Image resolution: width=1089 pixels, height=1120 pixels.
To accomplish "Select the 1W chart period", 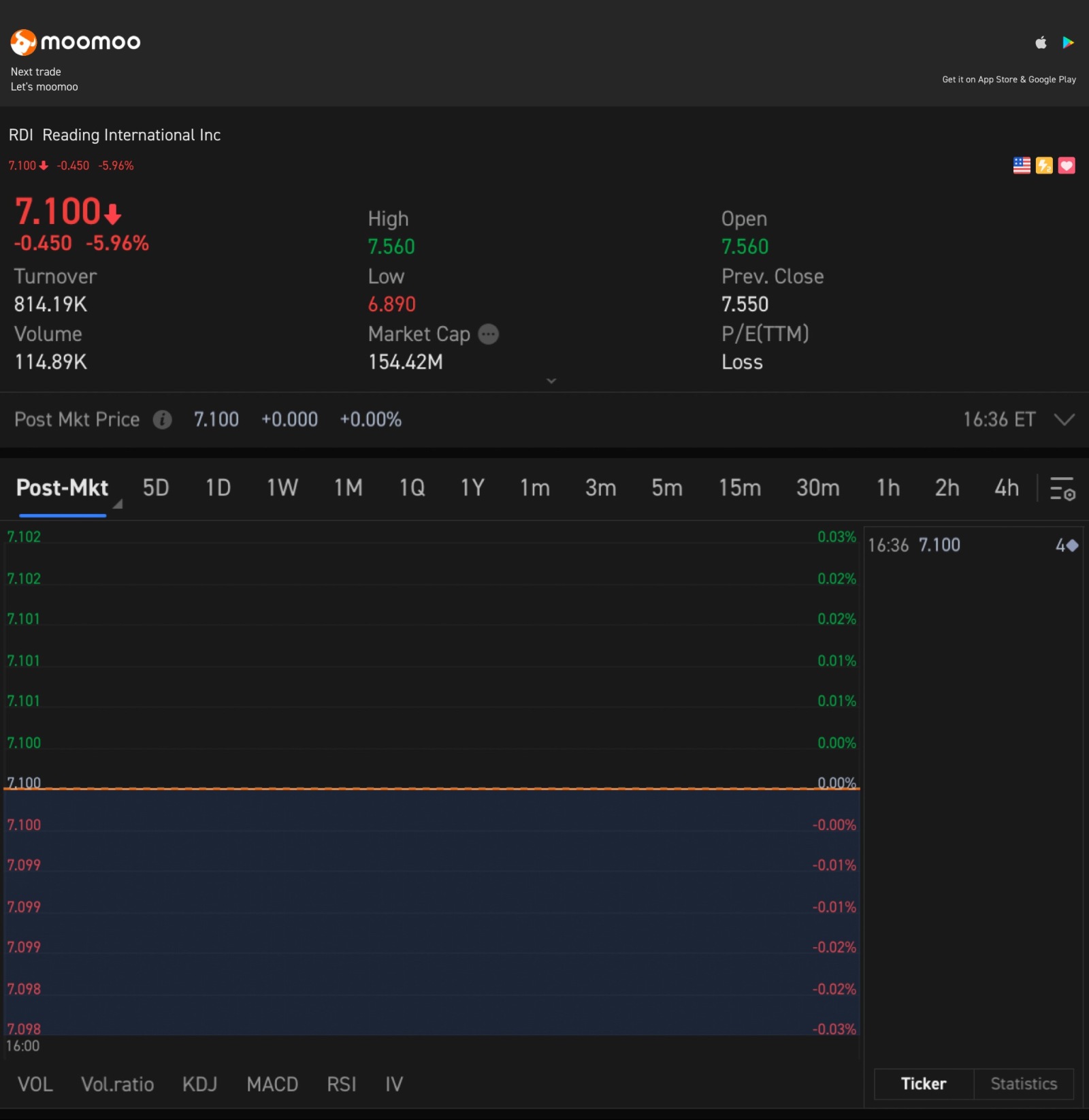I will point(282,488).
